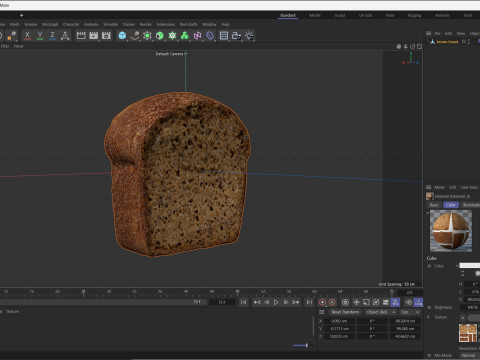The height and width of the screenshot is (360, 480).
Task: Open the Attribute Manager Mode menu
Action: 439,187
